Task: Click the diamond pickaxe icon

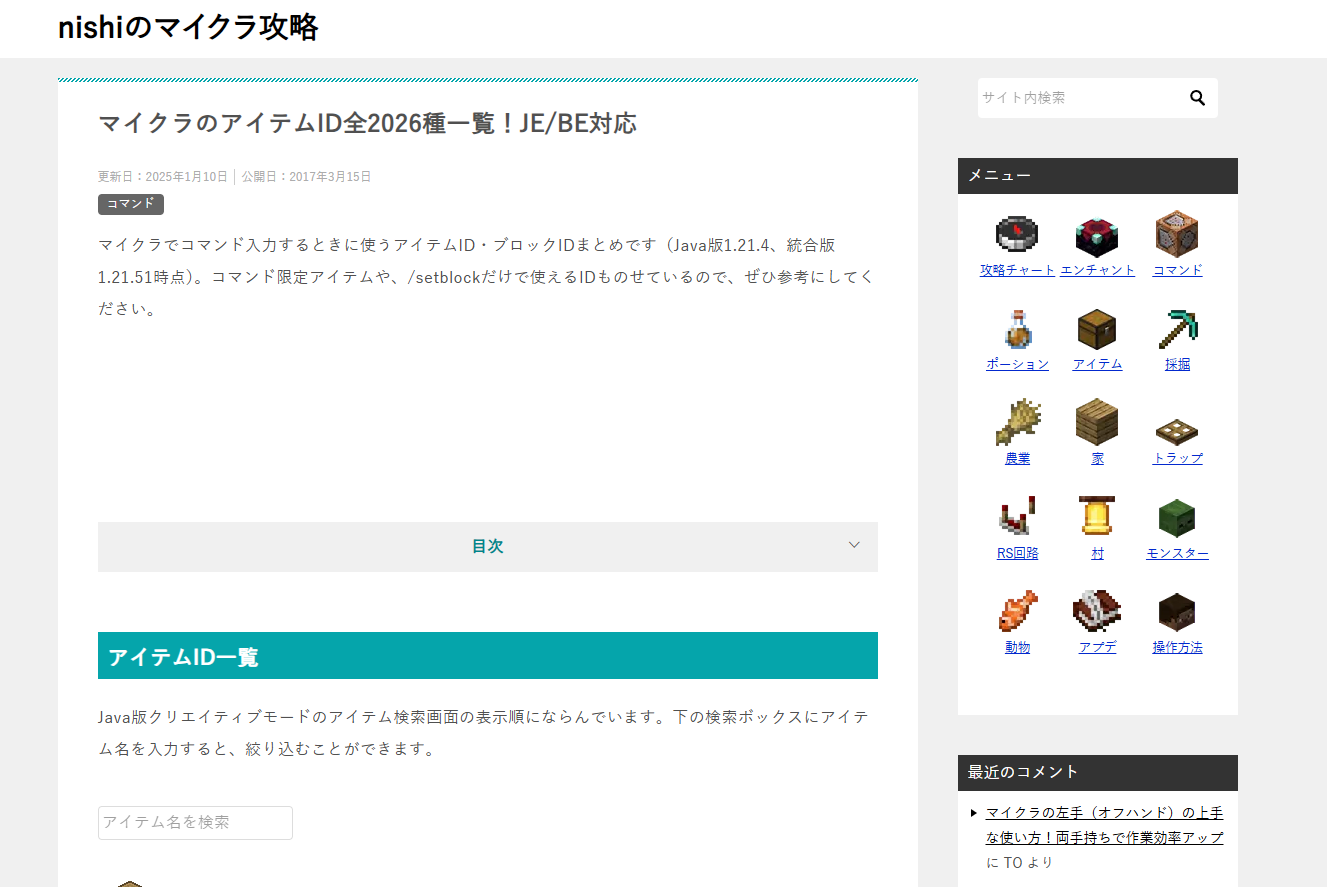Action: [1177, 328]
